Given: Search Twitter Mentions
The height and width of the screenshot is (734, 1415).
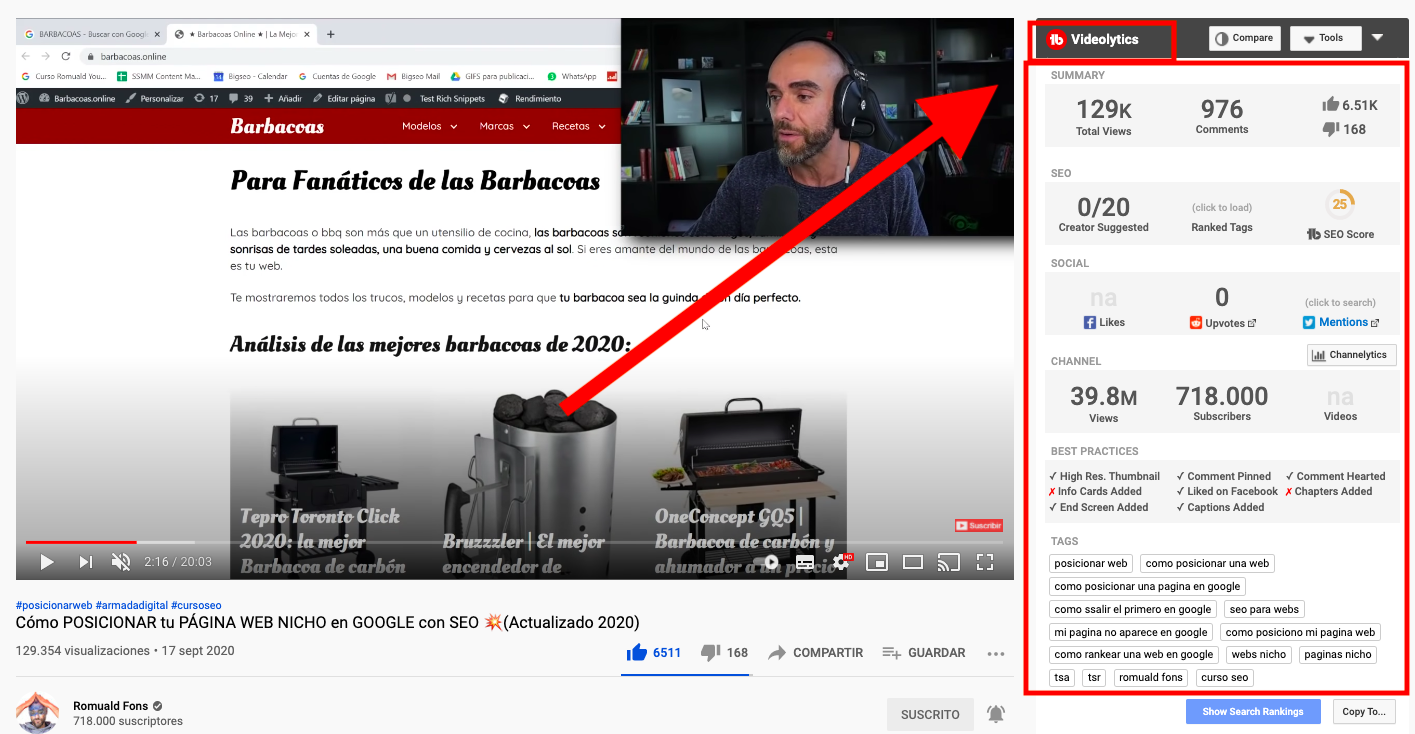Looking at the screenshot, I should coord(1341,322).
